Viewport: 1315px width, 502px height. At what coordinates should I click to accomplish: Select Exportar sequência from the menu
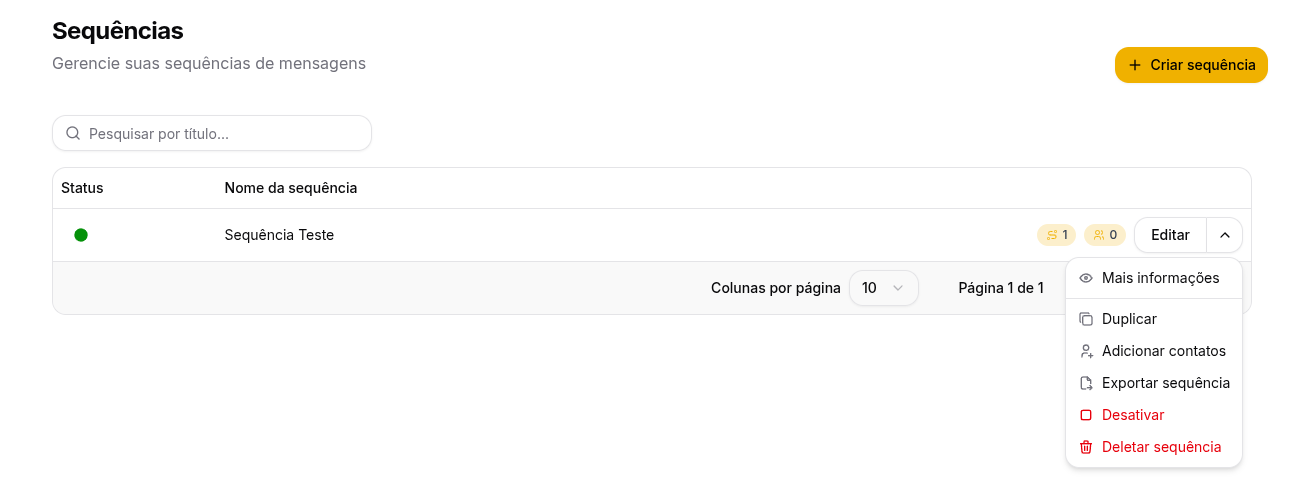click(x=1165, y=383)
